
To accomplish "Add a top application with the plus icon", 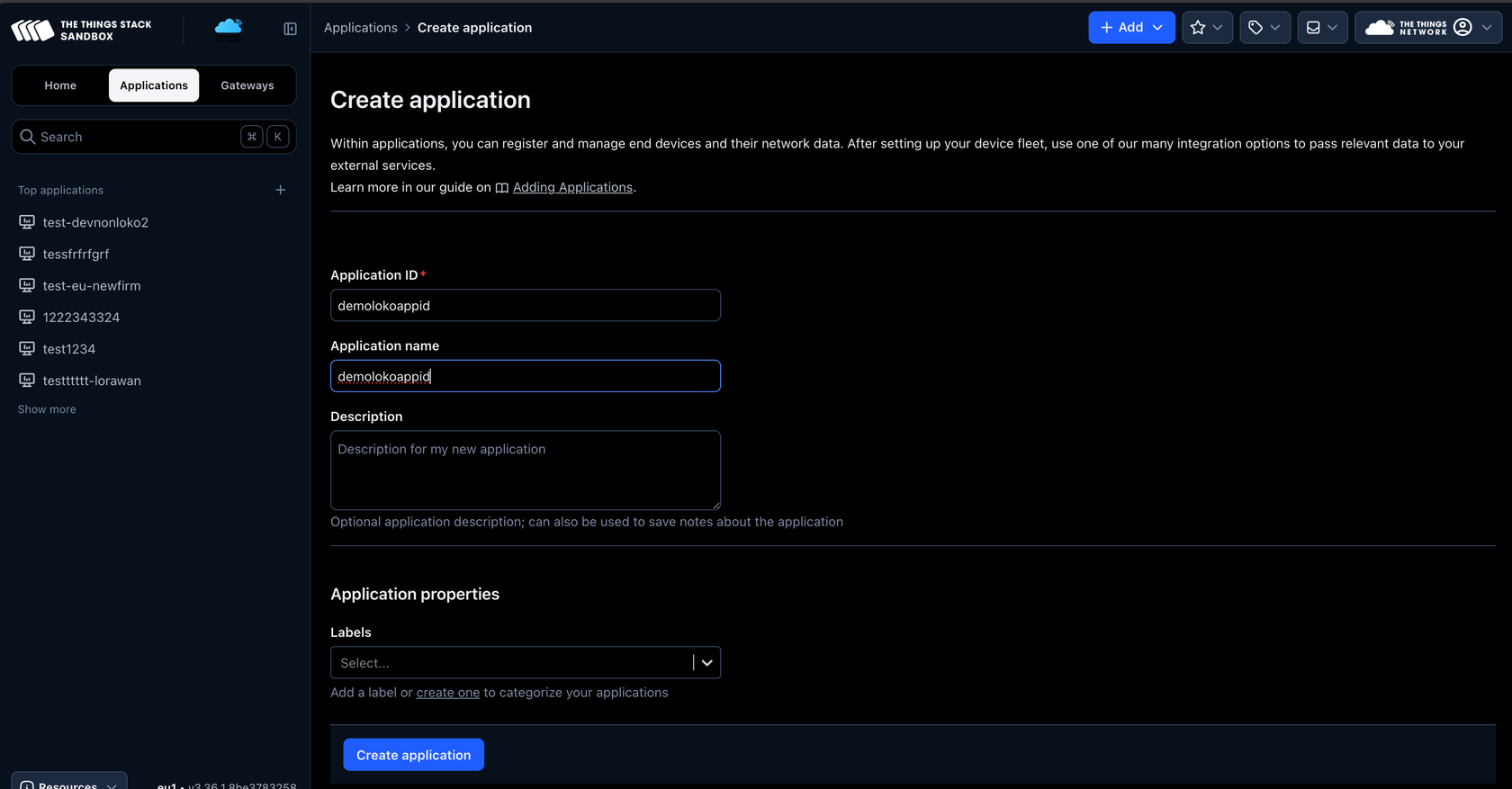I will tap(281, 190).
